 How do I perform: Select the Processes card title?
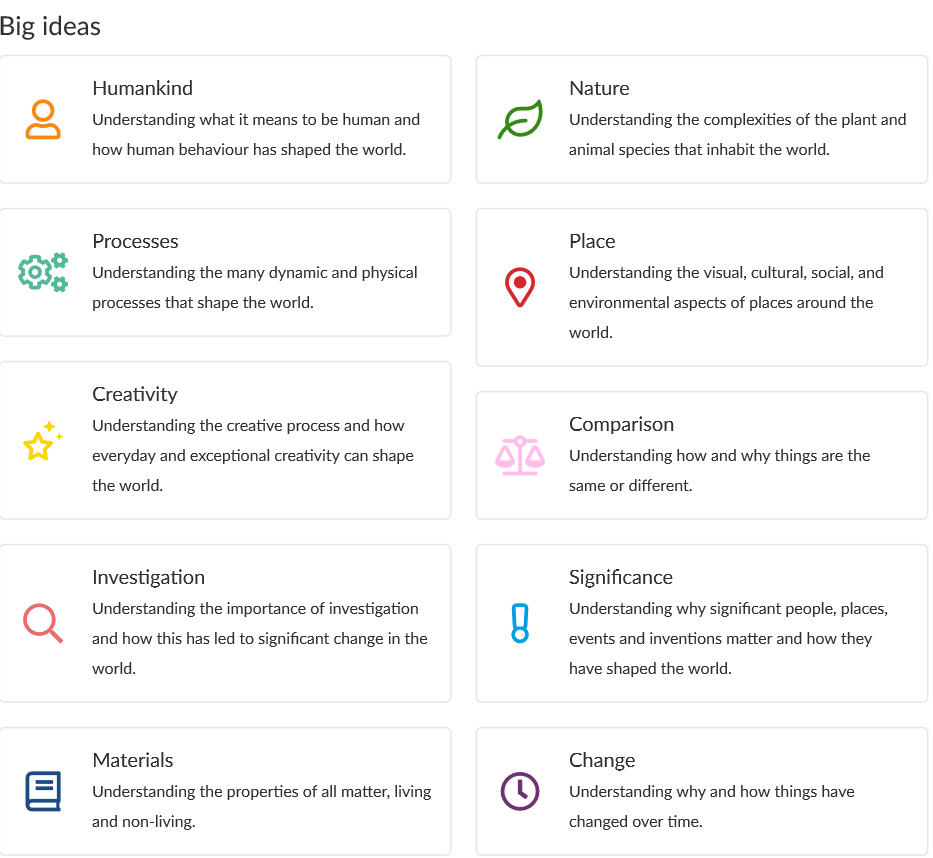coord(136,241)
